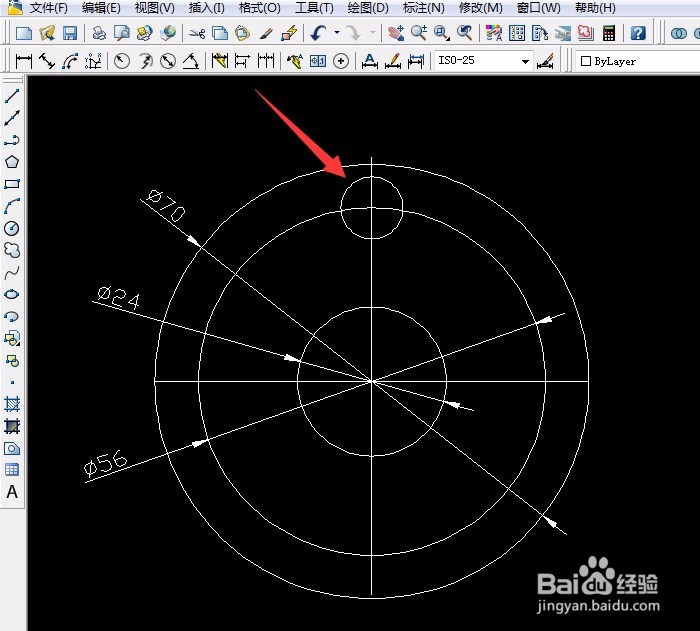Open the 编辑(E) menu
This screenshot has height=631, width=700.
[x=101, y=8]
